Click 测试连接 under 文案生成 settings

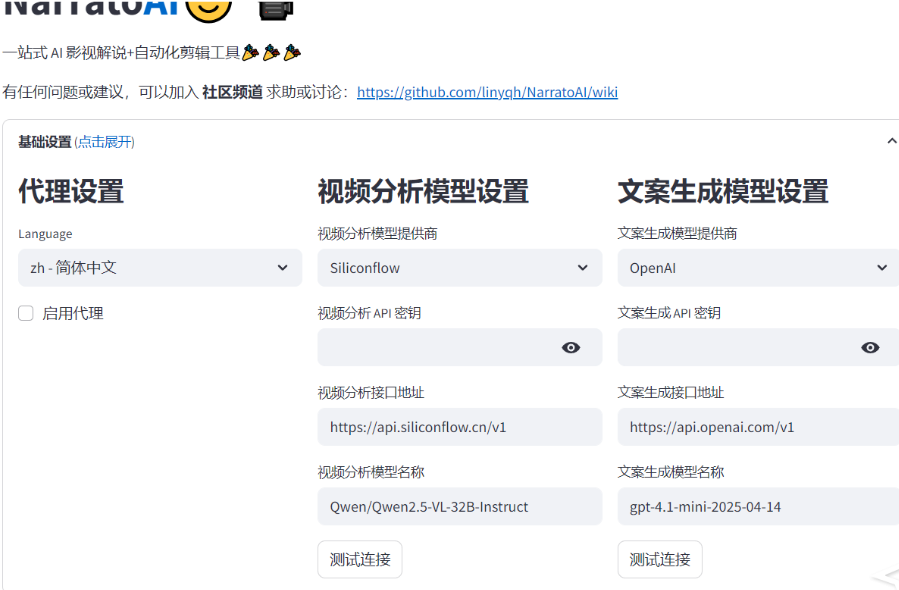tap(660, 559)
